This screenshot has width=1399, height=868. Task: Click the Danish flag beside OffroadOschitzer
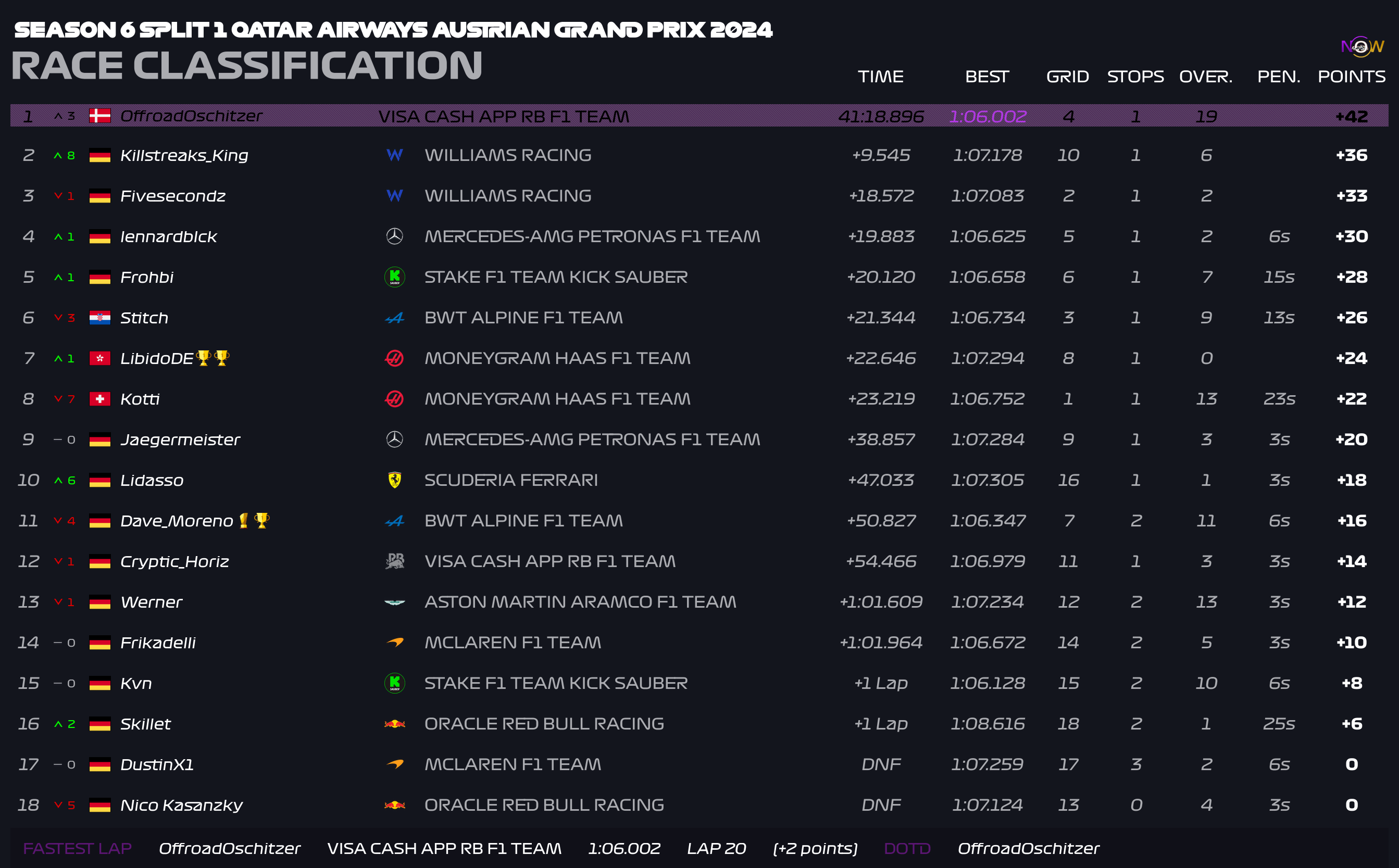pos(100,116)
